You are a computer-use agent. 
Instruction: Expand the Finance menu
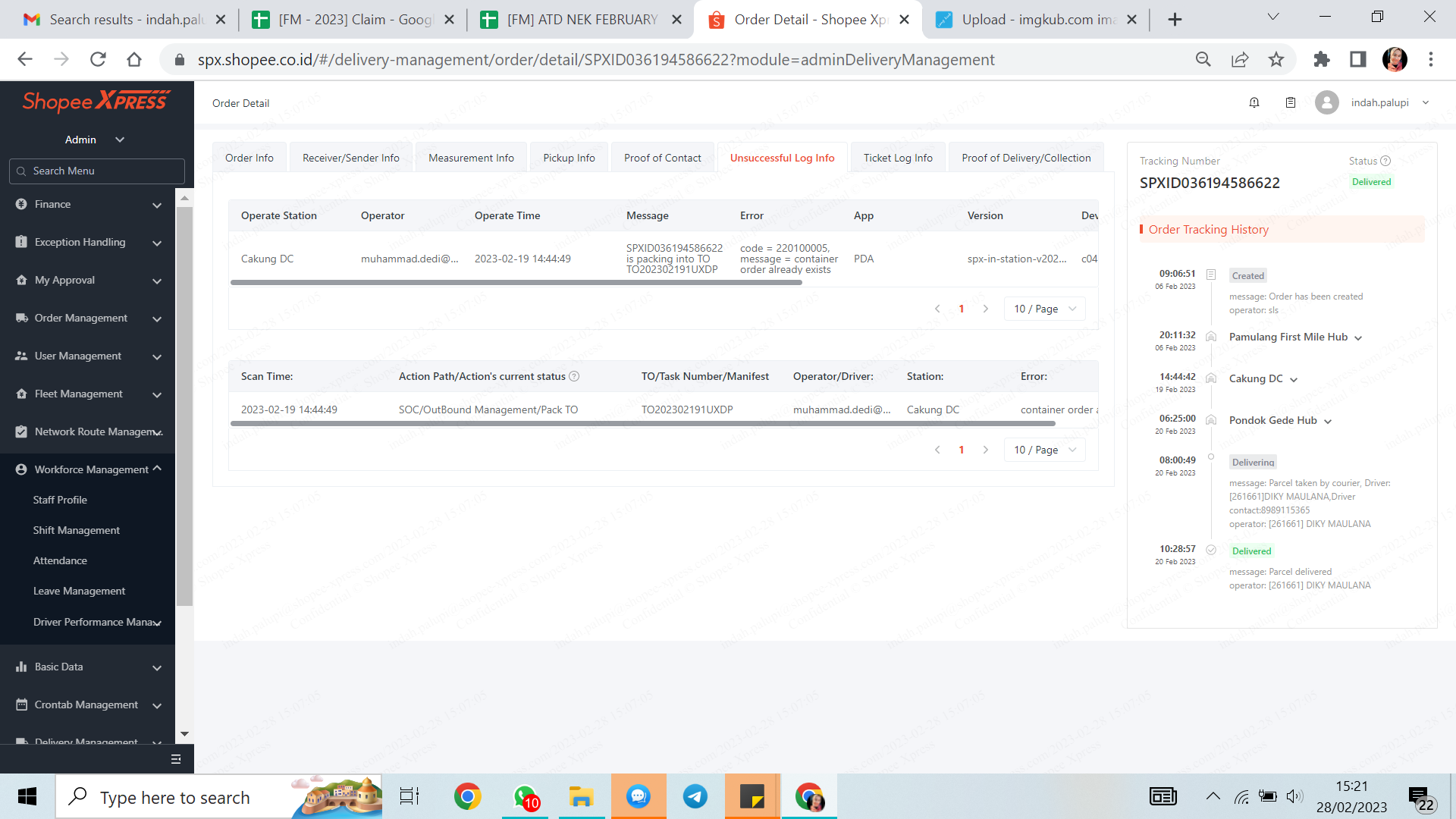coord(157,205)
